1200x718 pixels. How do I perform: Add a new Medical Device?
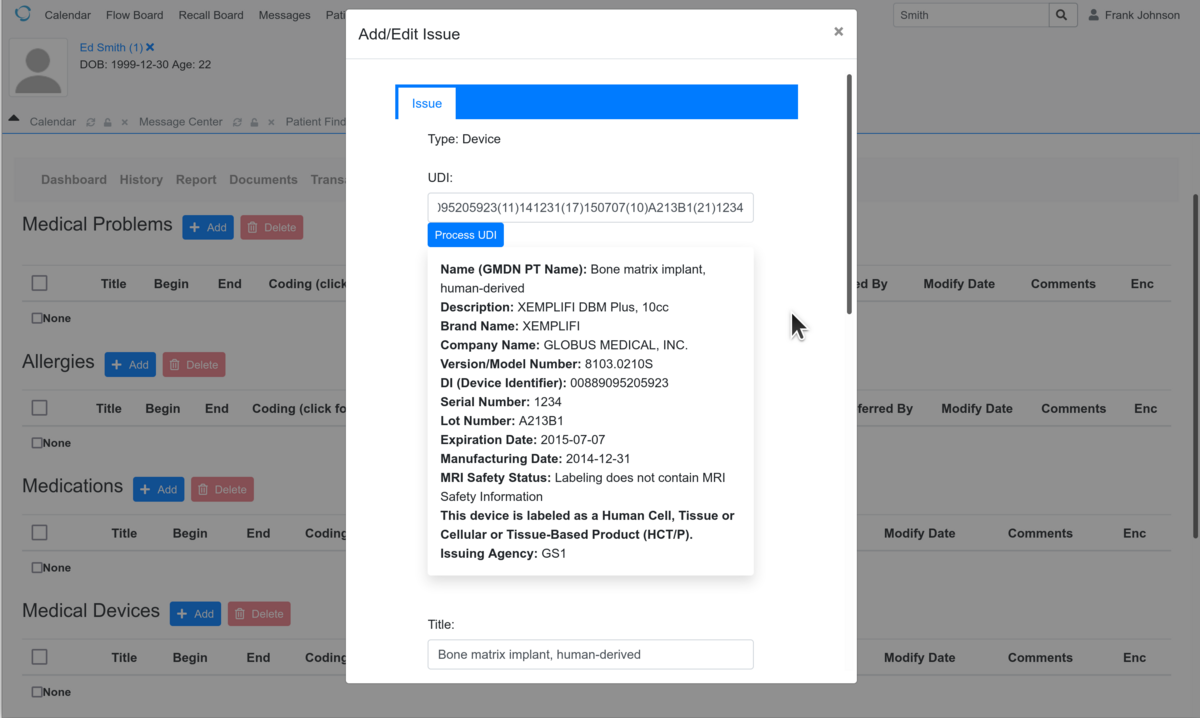pos(195,614)
